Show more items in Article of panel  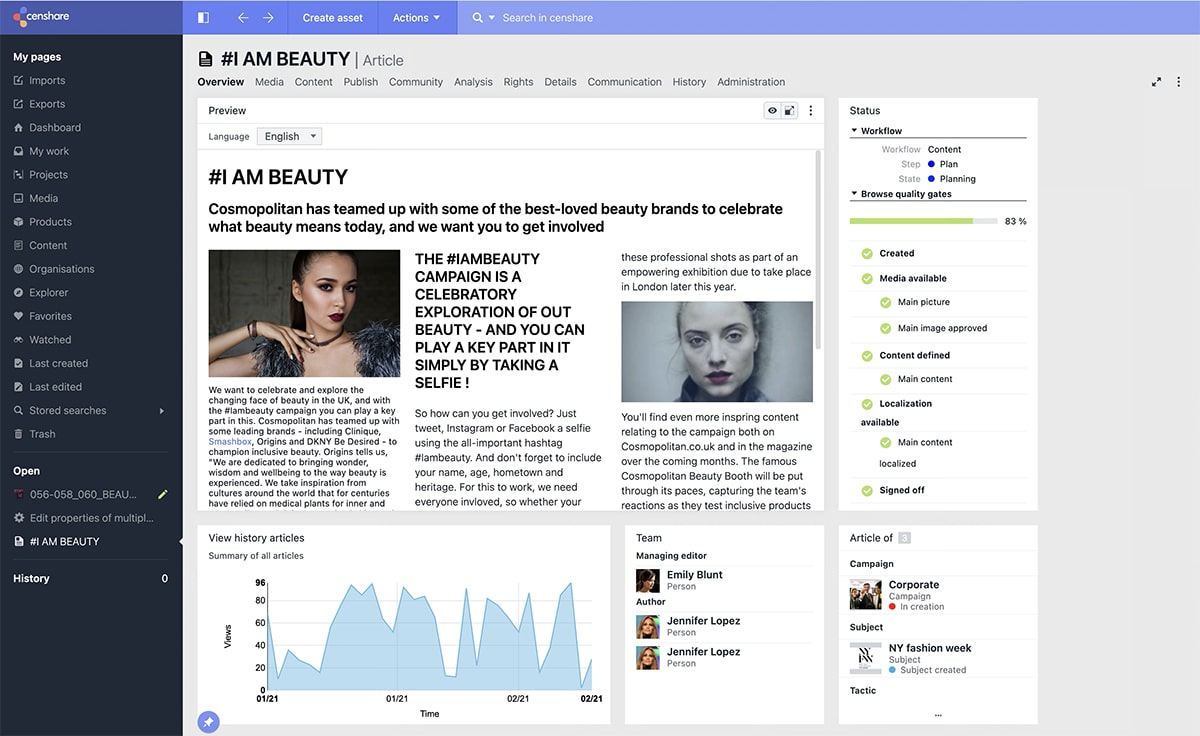pyautogui.click(x=938, y=714)
